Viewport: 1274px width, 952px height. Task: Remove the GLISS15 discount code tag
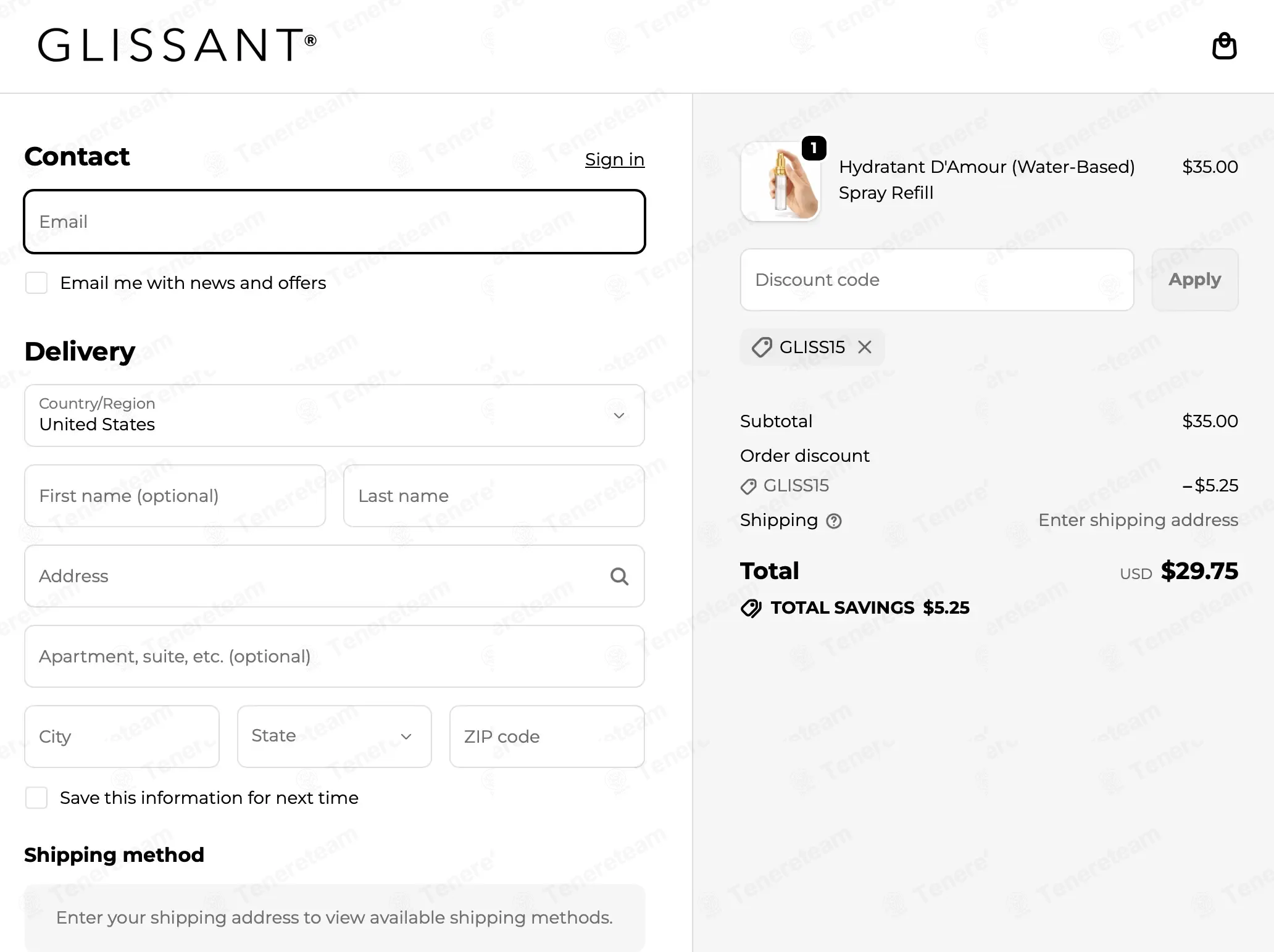pos(865,347)
